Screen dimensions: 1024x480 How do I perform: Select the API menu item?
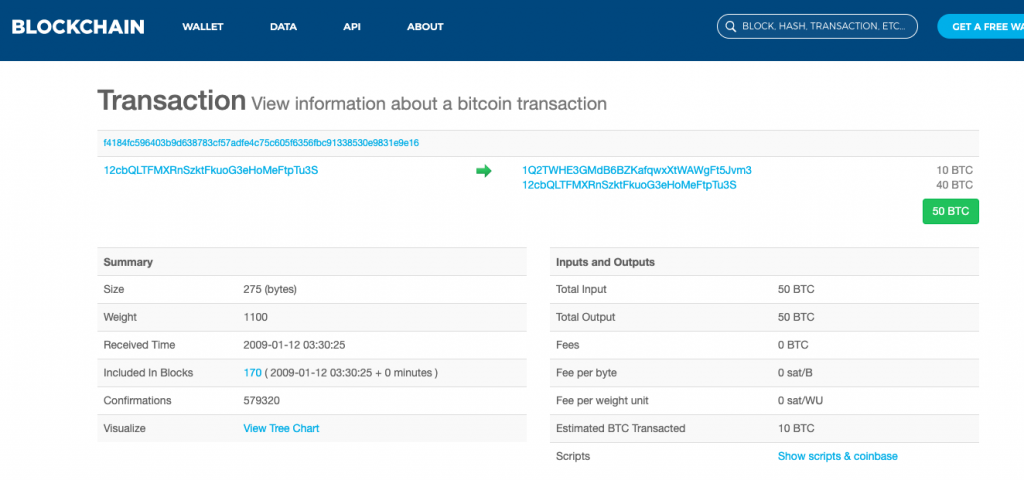352,27
